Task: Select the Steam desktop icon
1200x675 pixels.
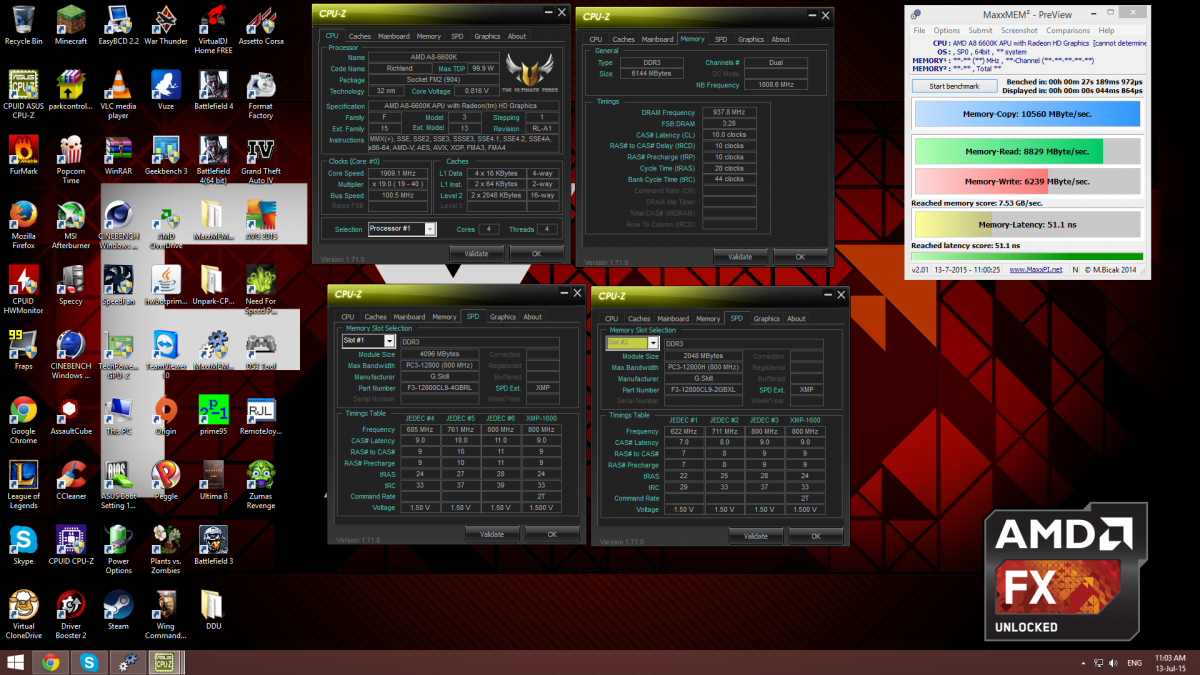Action: (118, 610)
